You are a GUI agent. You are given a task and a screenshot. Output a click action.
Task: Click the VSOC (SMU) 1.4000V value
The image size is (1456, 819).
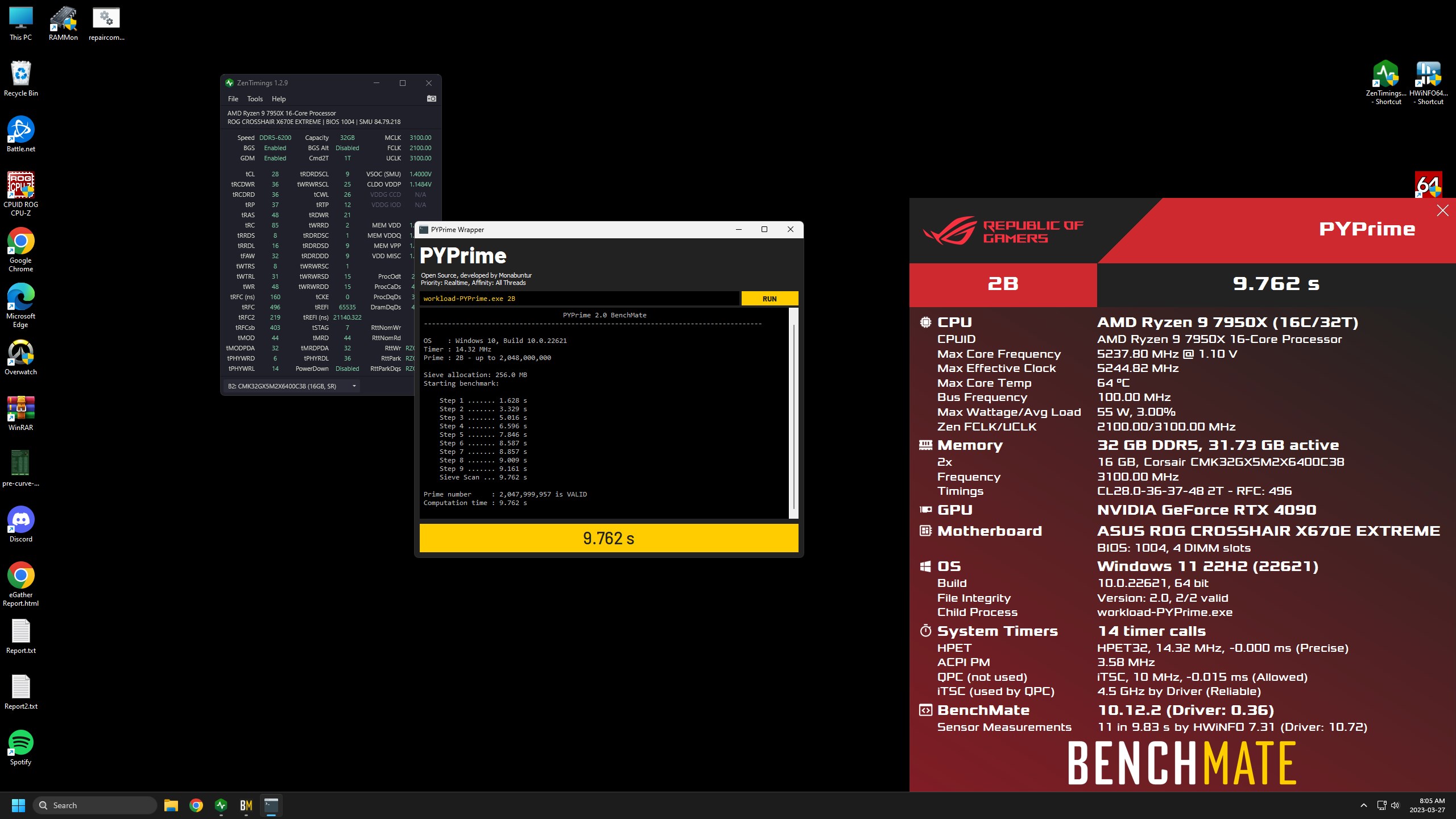coord(420,174)
